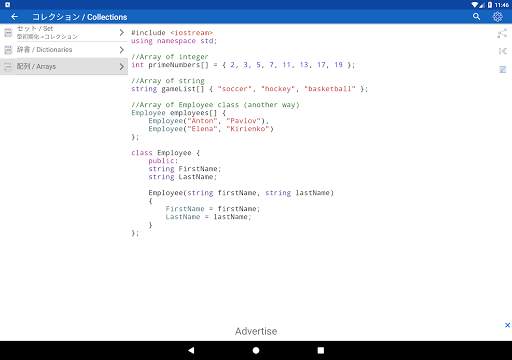This screenshot has height=360, width=512.
Task: Tap the list icon beside 配列 / Arrays
Action: [x=8, y=66]
